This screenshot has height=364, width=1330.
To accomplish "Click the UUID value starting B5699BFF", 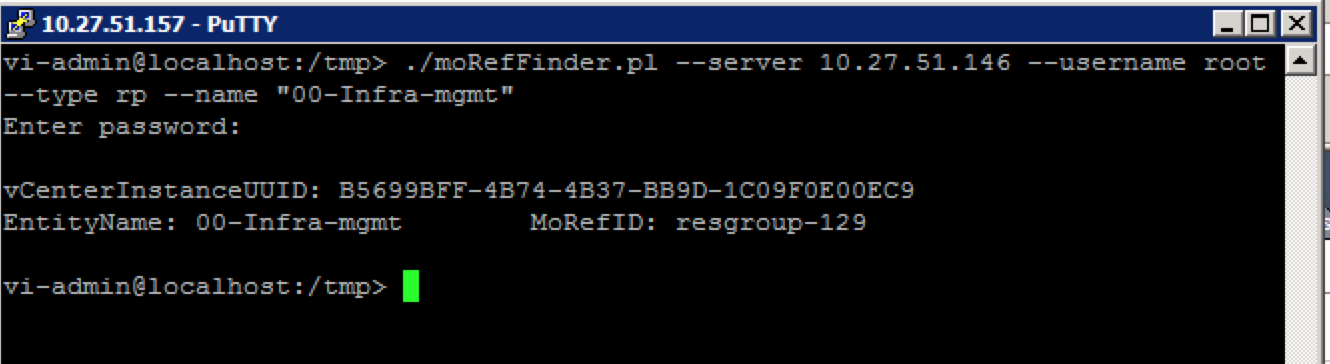I will [627, 191].
